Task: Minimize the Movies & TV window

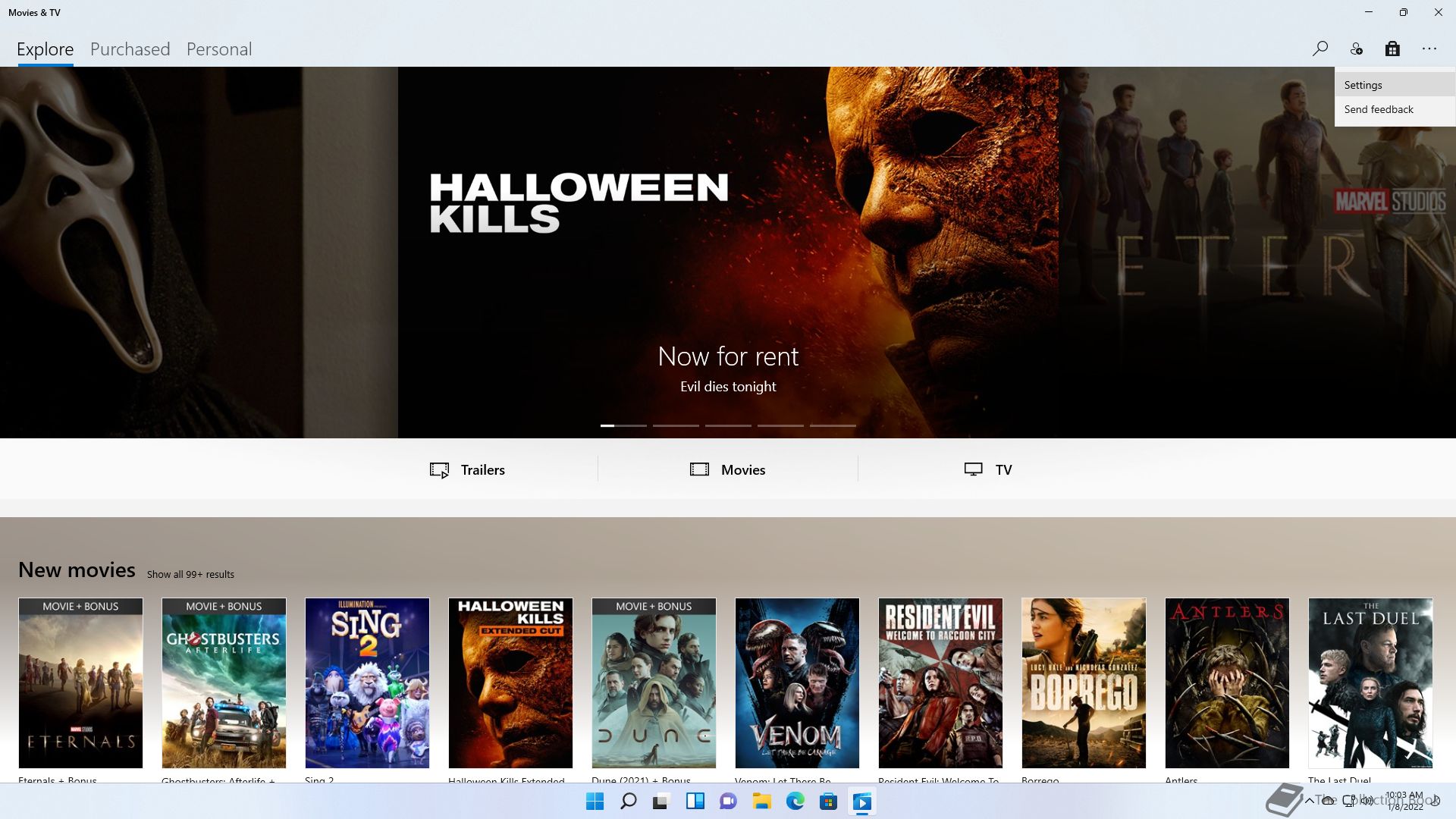Action: 1369,12
